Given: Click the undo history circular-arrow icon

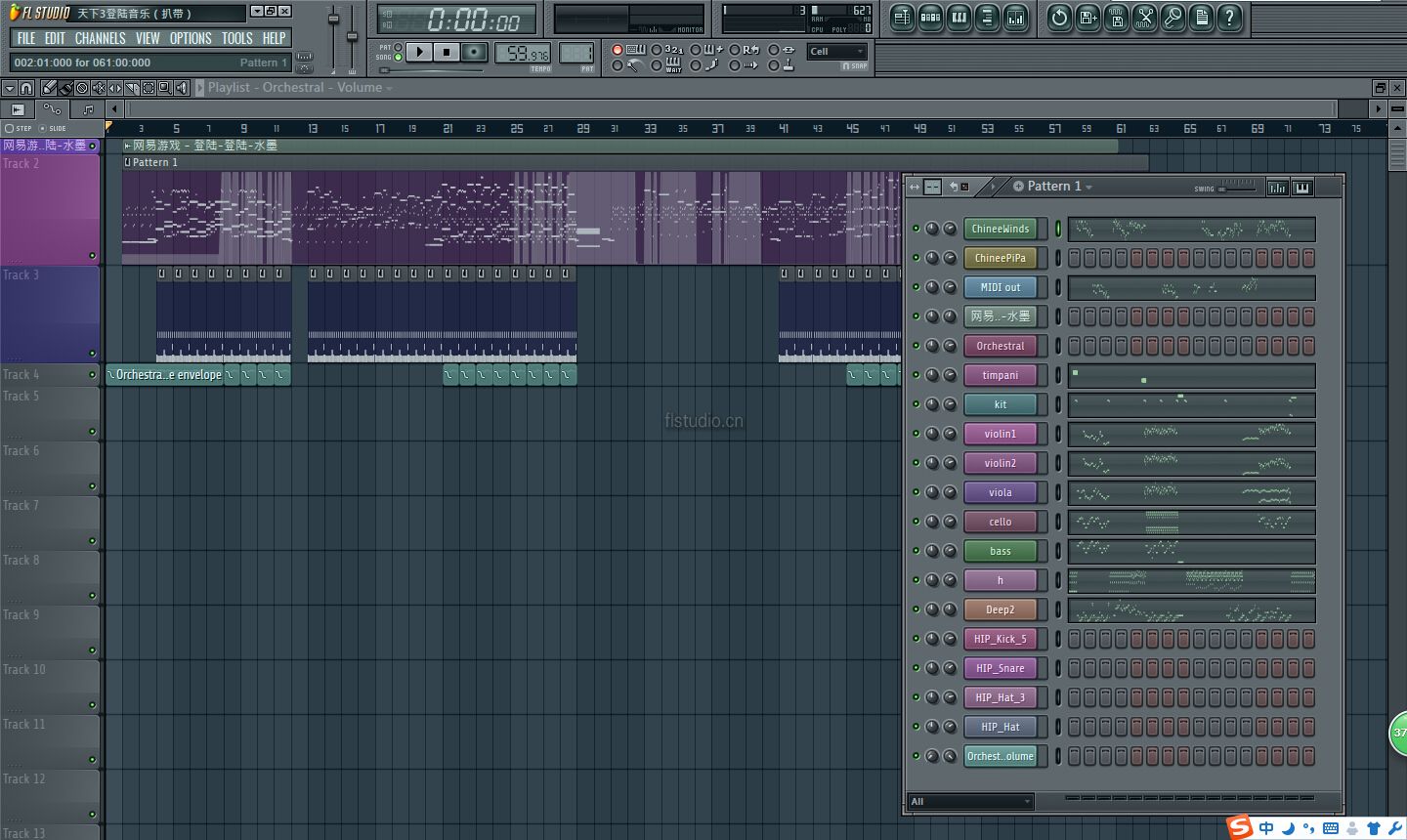Looking at the screenshot, I should point(1059,17).
